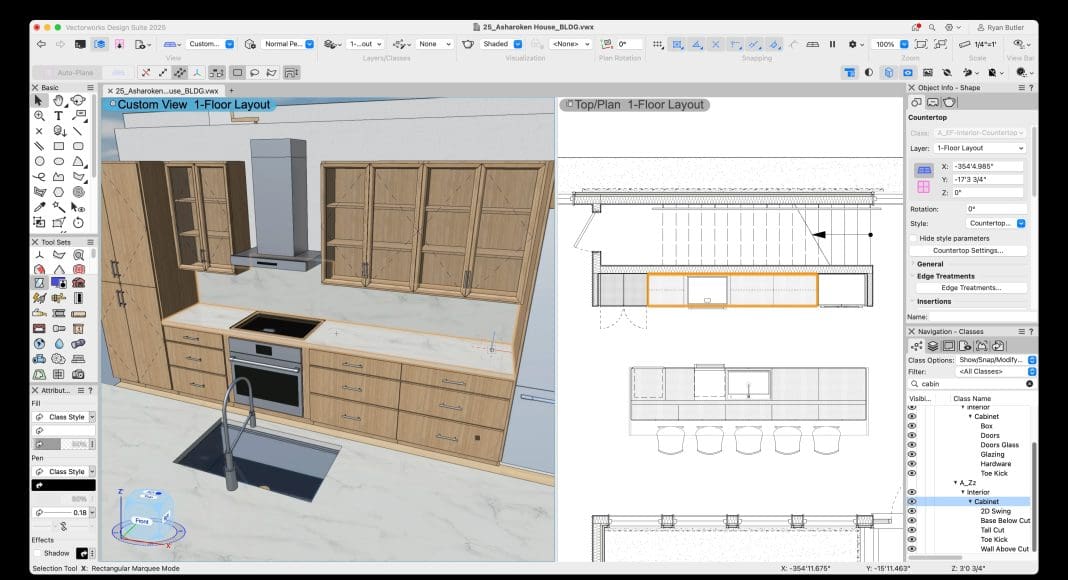1068x580 pixels.
Task: Open the Shaded render mode dropdown
Action: tap(502, 44)
